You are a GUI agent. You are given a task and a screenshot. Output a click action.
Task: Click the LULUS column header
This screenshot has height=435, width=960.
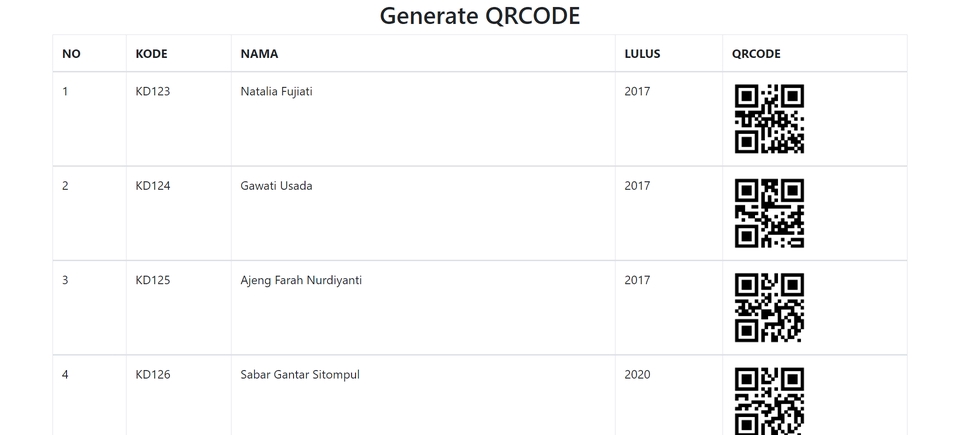pyautogui.click(x=642, y=54)
